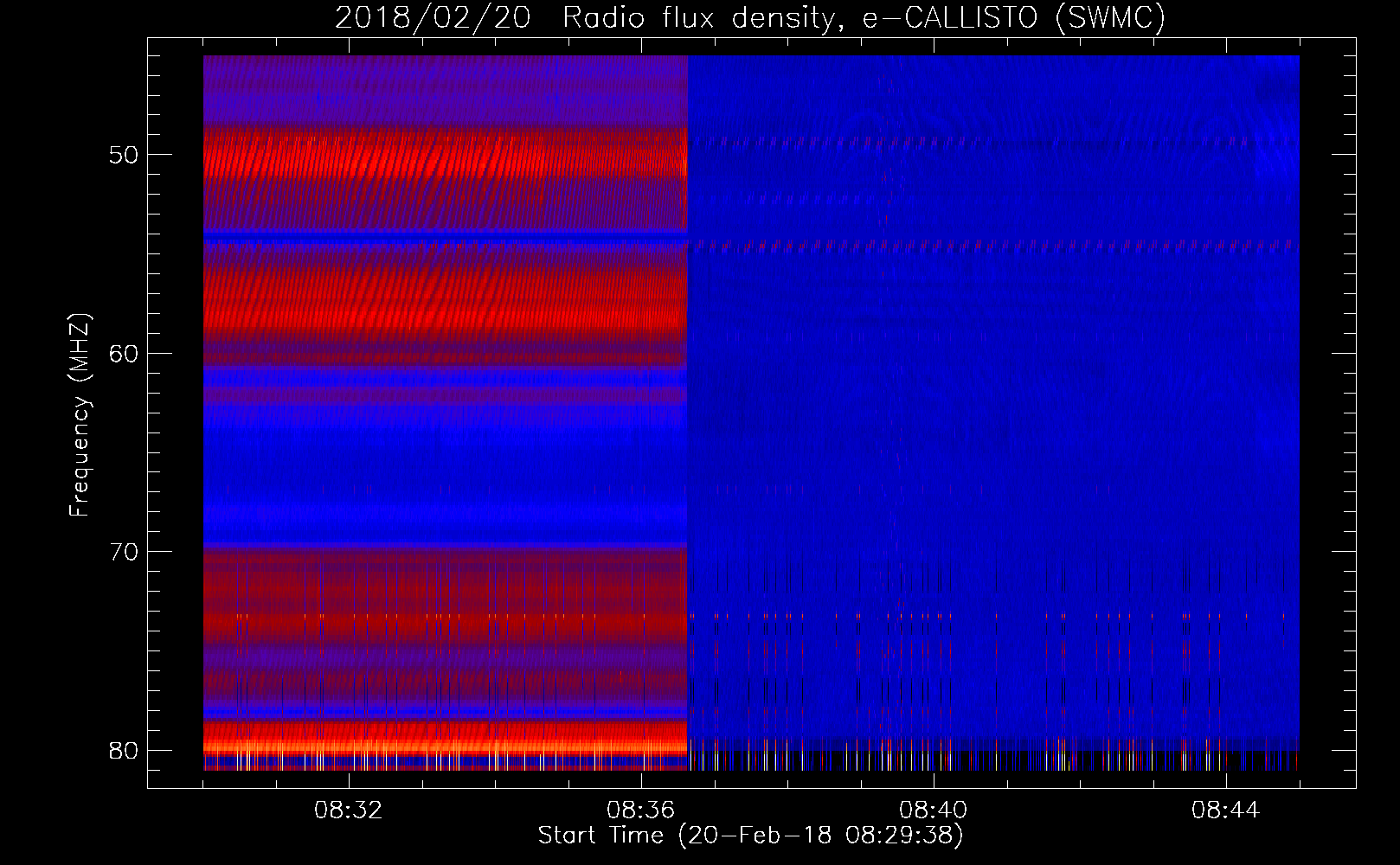Click the 80 frequency tick label

124,750
